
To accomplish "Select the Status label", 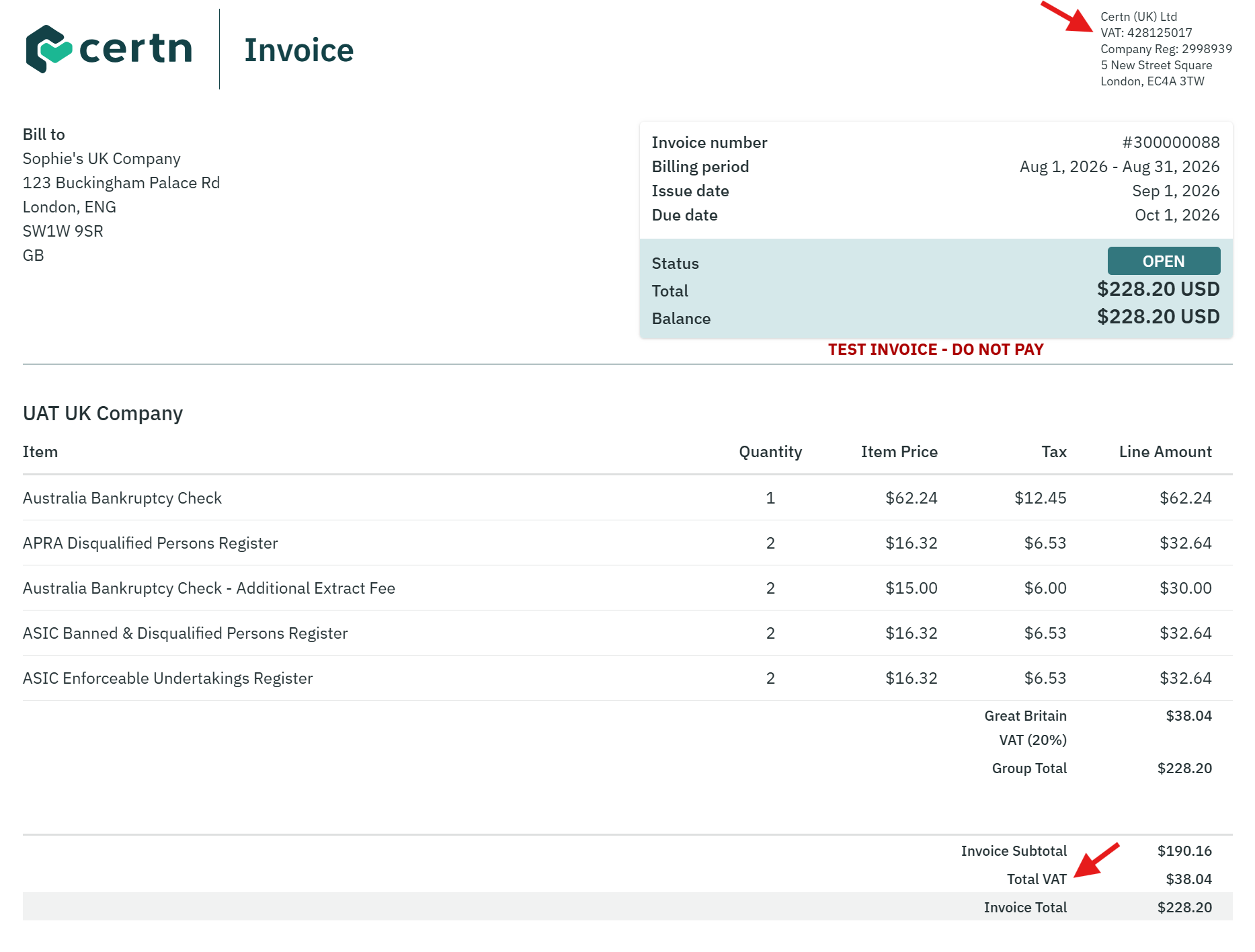I will click(675, 264).
